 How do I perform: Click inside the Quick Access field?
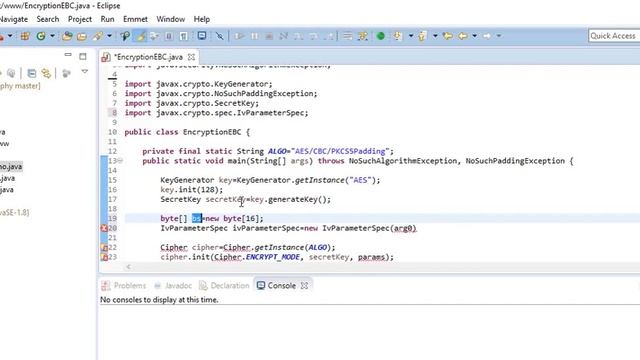(x=614, y=36)
